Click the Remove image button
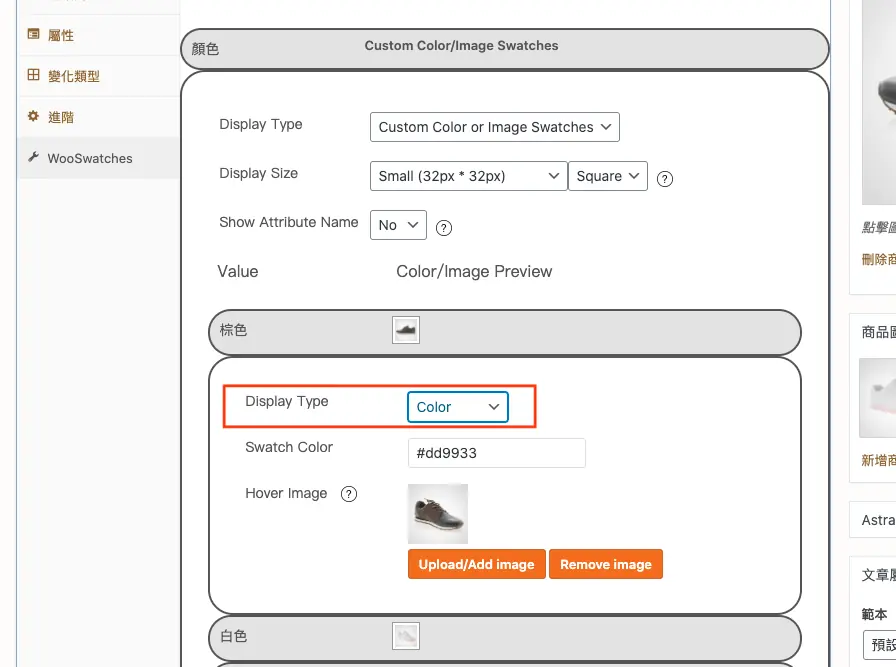Screen dimensions: 896x667 click(x=606, y=564)
